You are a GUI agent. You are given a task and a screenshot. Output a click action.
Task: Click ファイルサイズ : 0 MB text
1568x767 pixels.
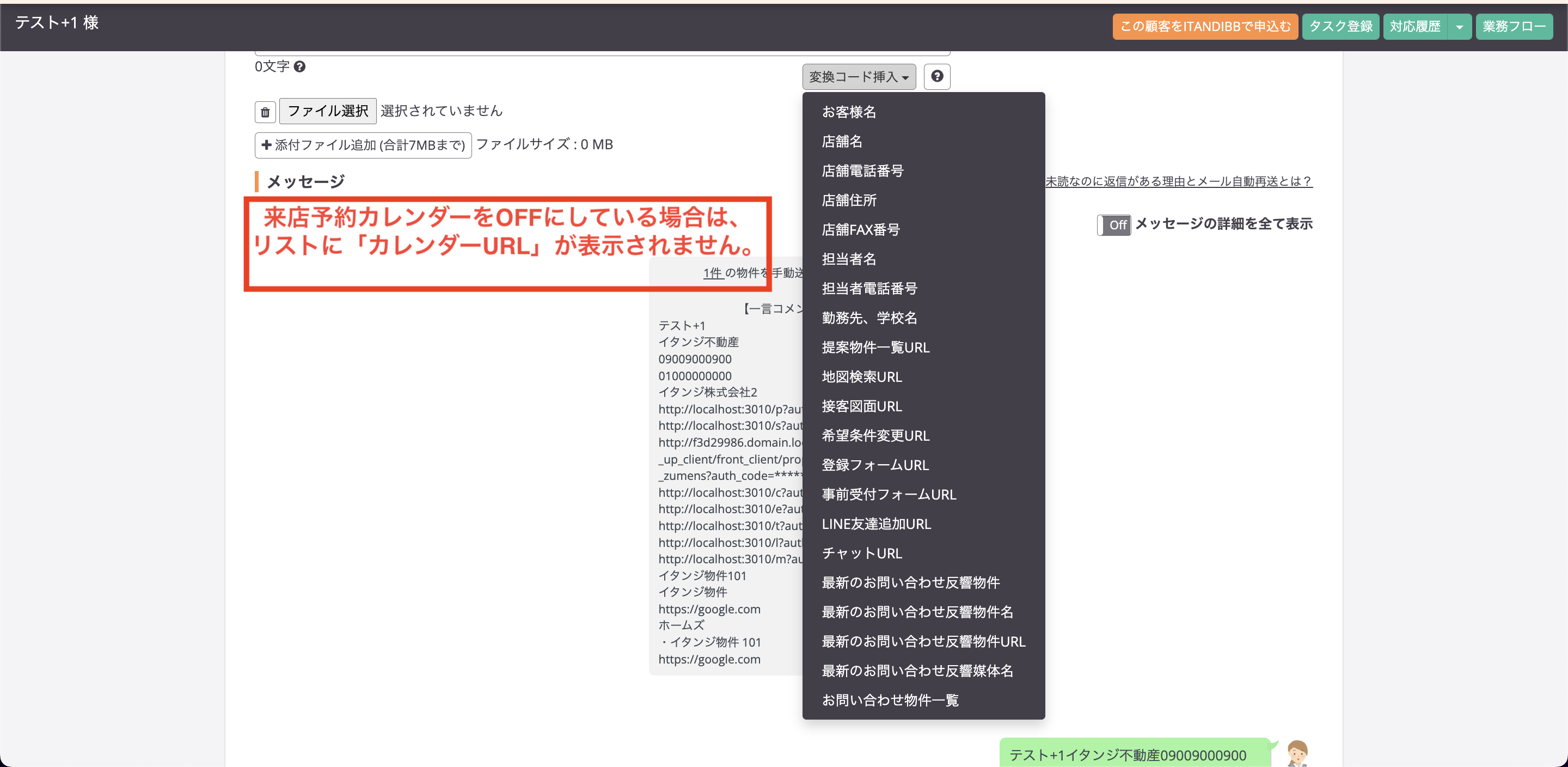[544, 144]
